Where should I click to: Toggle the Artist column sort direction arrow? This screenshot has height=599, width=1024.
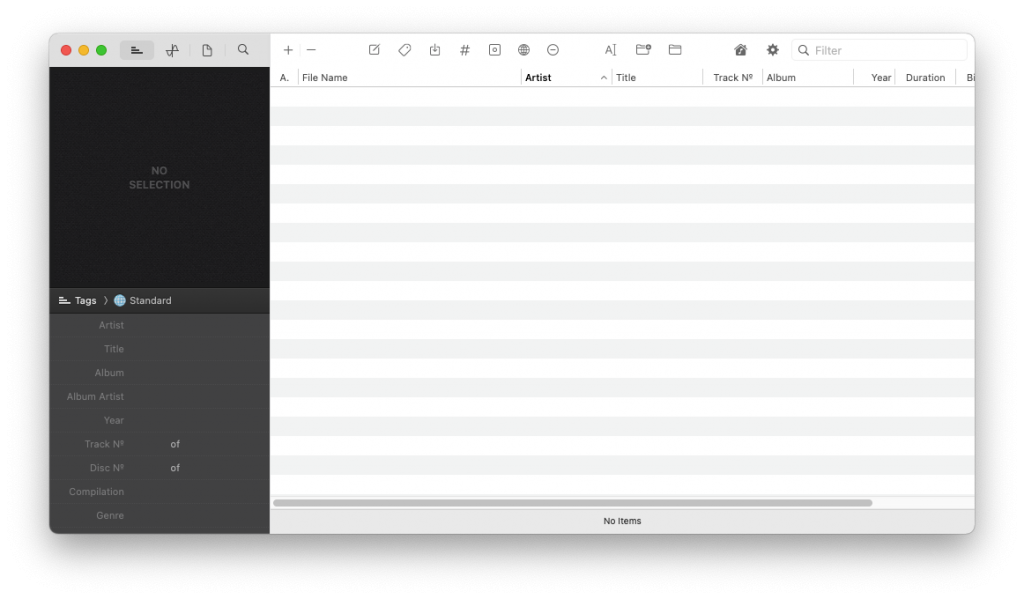coord(603,78)
